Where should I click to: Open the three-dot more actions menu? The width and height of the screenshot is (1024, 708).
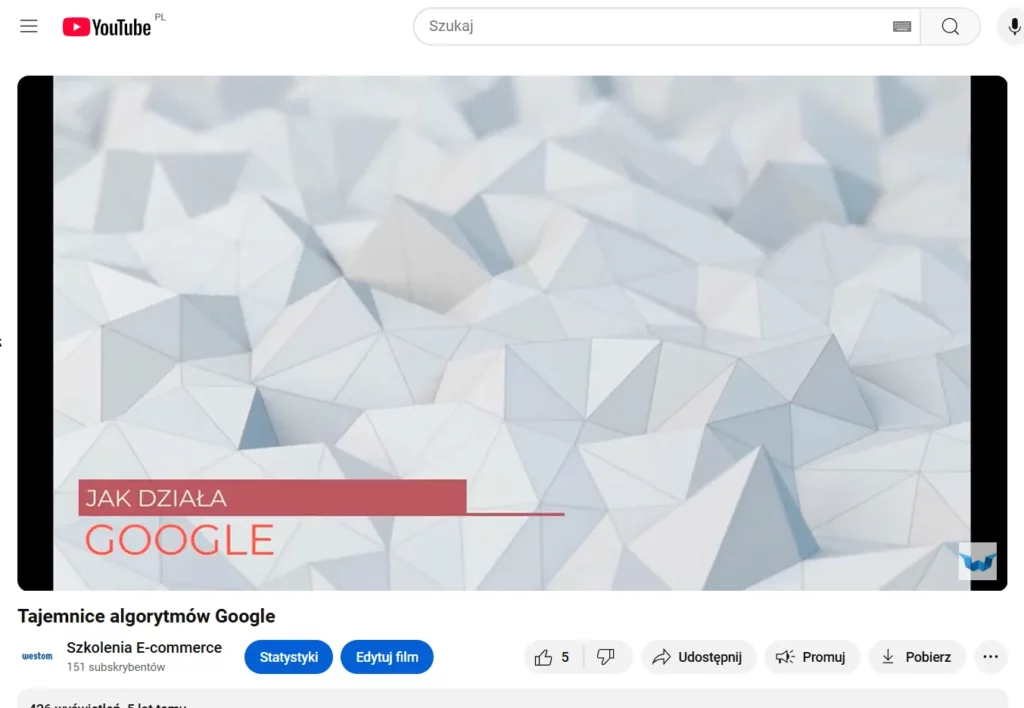pos(990,657)
